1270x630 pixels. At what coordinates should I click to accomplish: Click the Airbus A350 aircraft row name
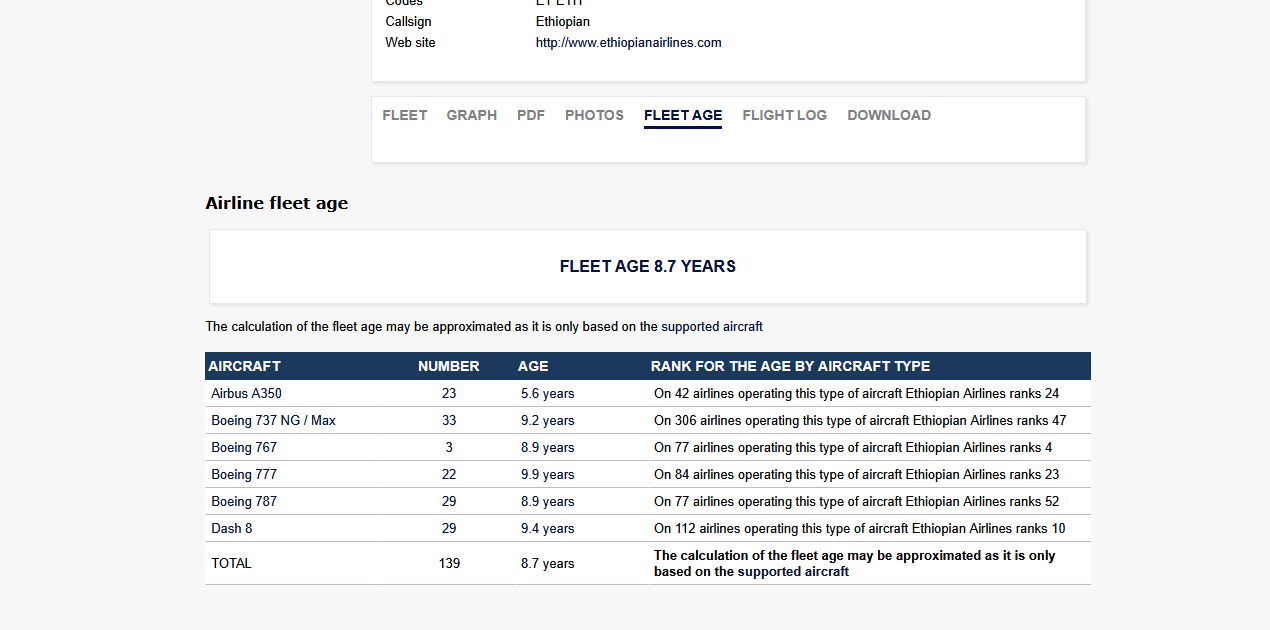[246, 394]
